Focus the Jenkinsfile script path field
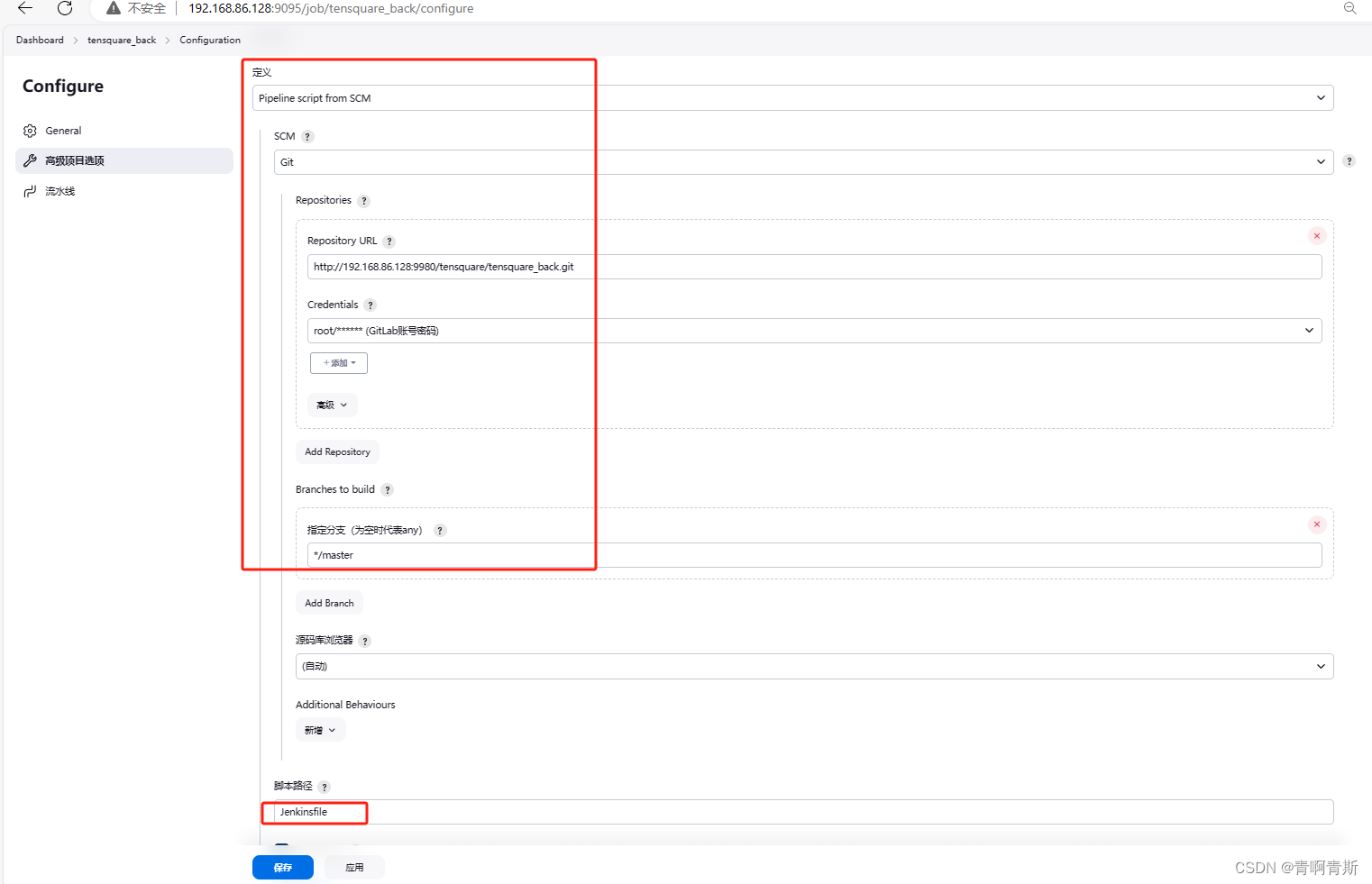The height and width of the screenshot is (884, 1372). (803, 812)
